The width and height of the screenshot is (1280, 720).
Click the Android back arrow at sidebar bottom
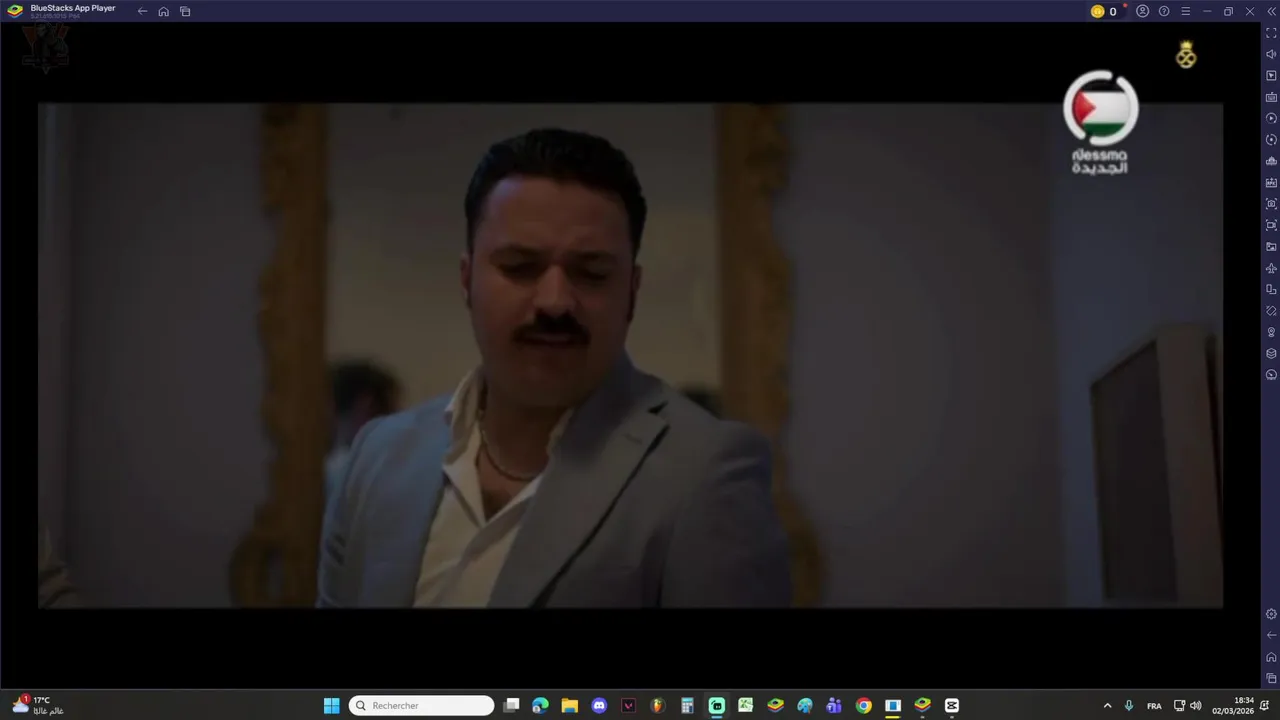[1271, 636]
